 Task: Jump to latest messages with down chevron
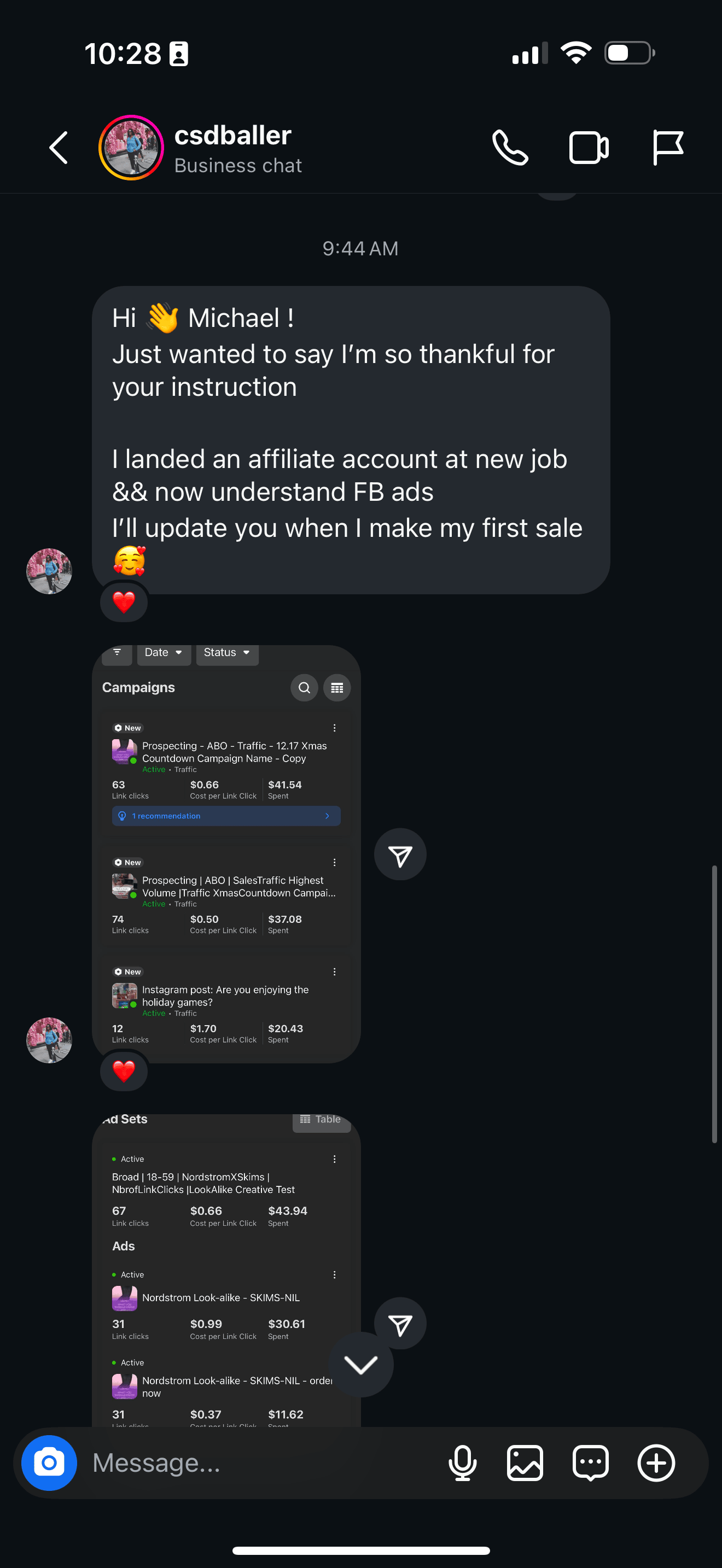tap(360, 1365)
